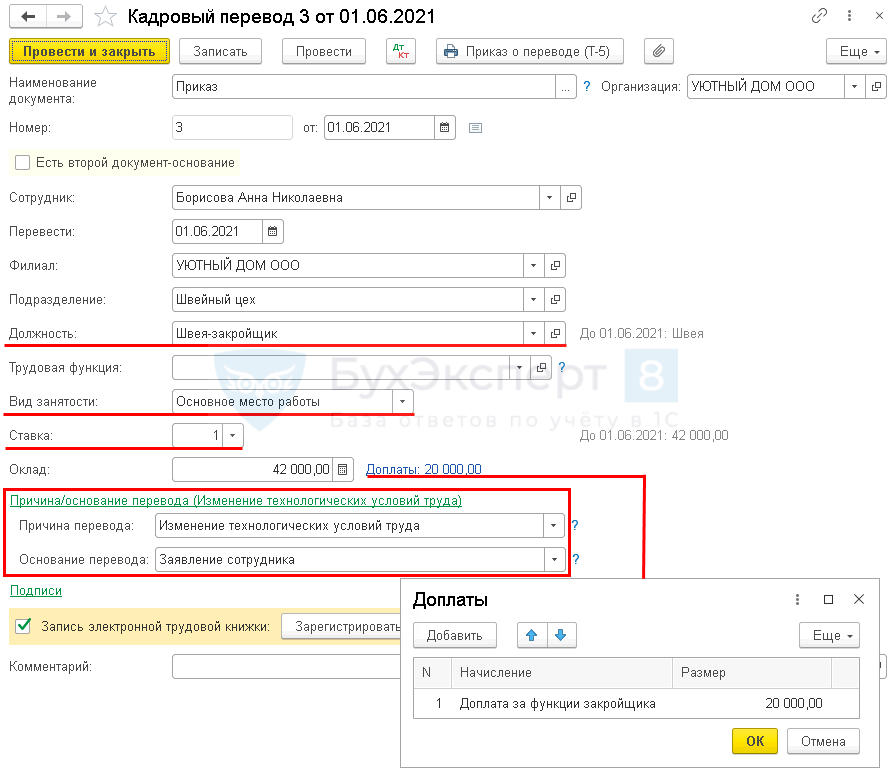Click the 'Провести и закрыть' button
Screen dimensions: 892x781
(x=89, y=51)
